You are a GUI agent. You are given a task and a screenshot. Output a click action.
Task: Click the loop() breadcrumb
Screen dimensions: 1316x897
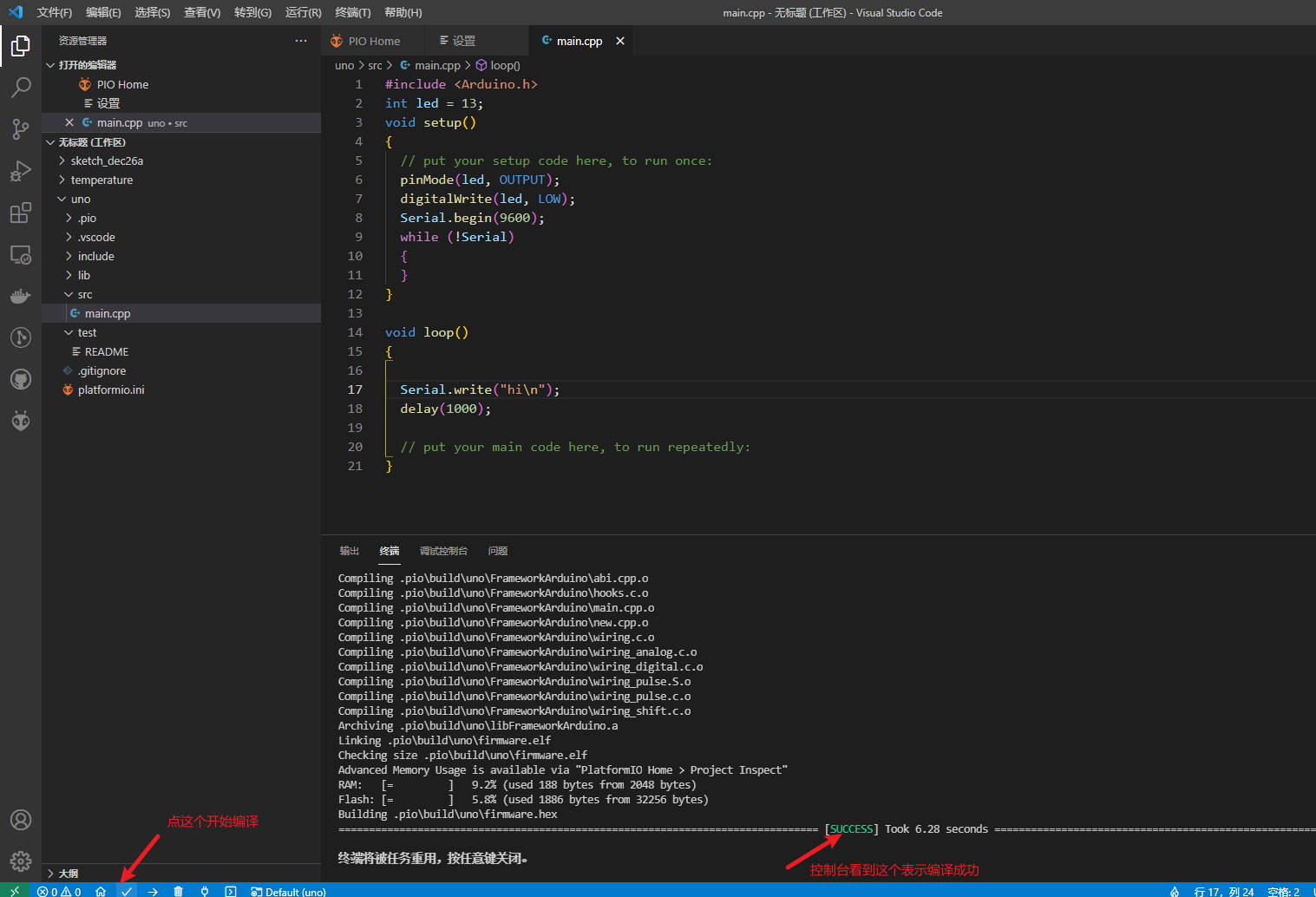coord(498,65)
